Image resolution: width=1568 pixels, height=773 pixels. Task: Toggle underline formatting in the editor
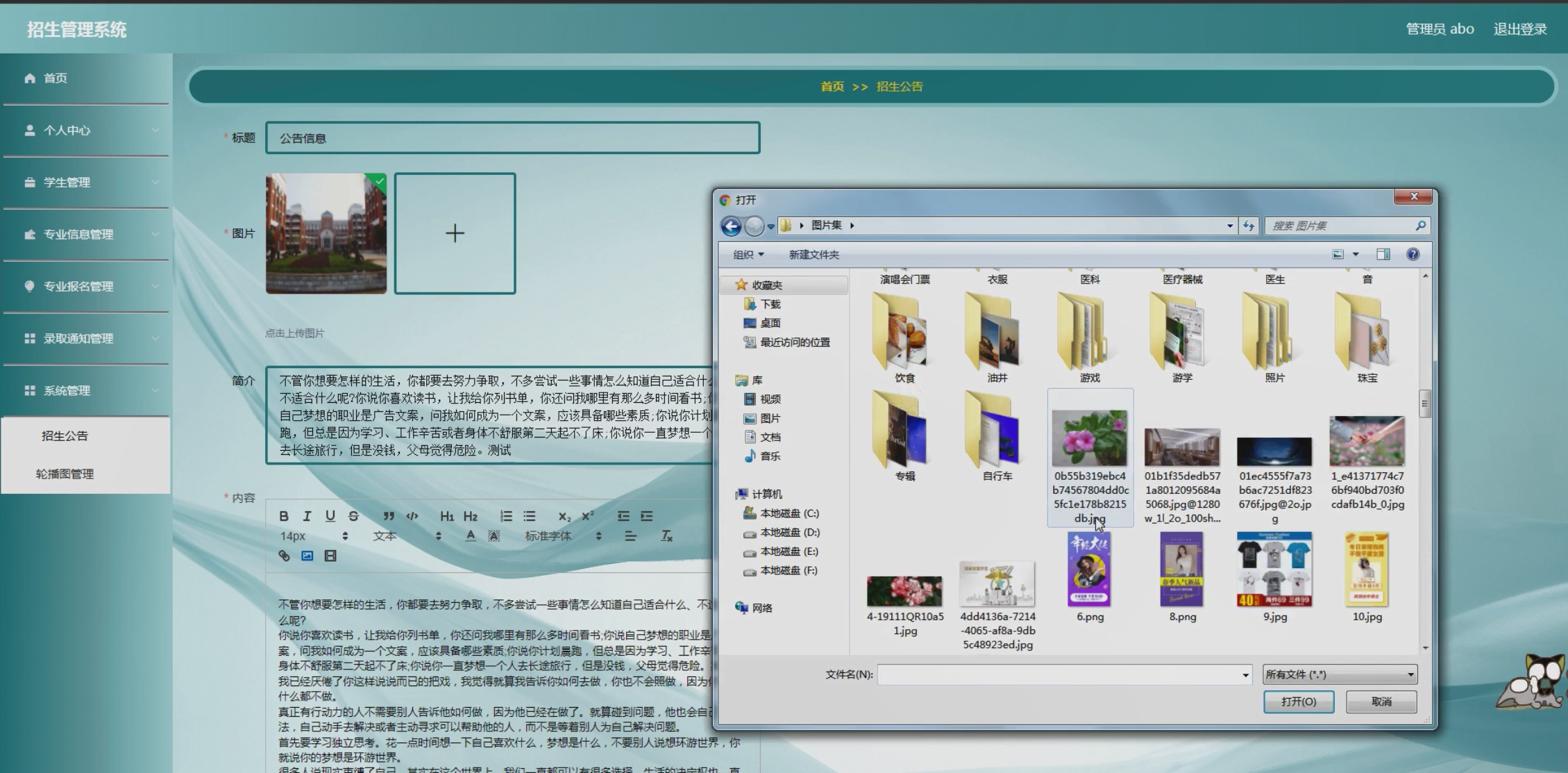click(x=330, y=516)
